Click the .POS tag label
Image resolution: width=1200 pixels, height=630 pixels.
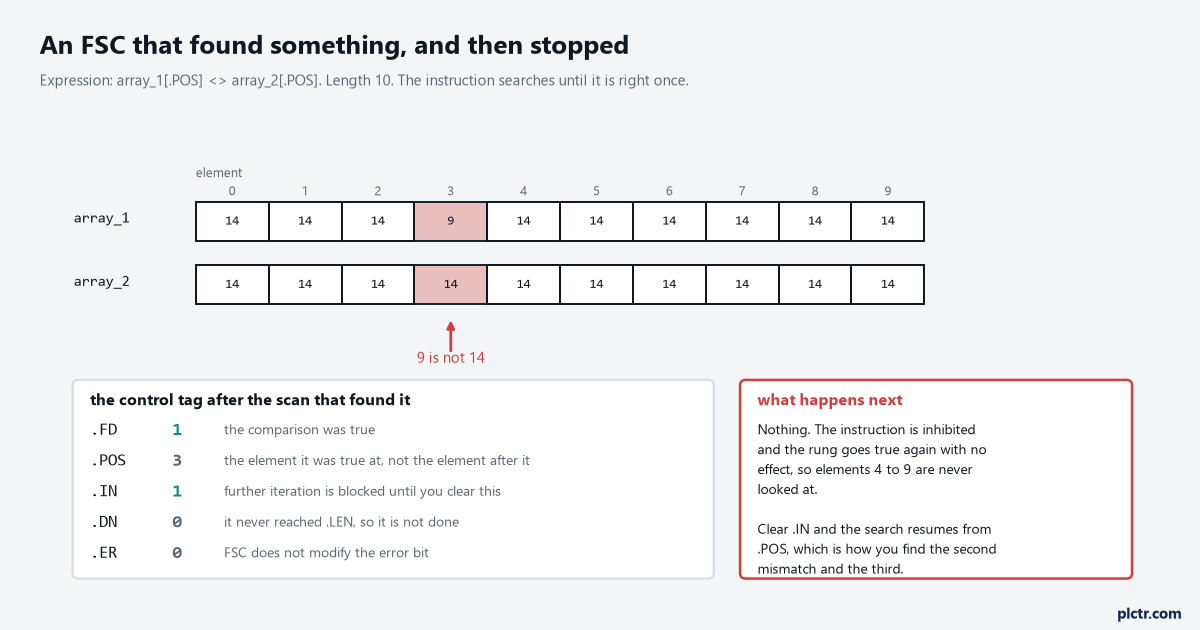coord(108,461)
